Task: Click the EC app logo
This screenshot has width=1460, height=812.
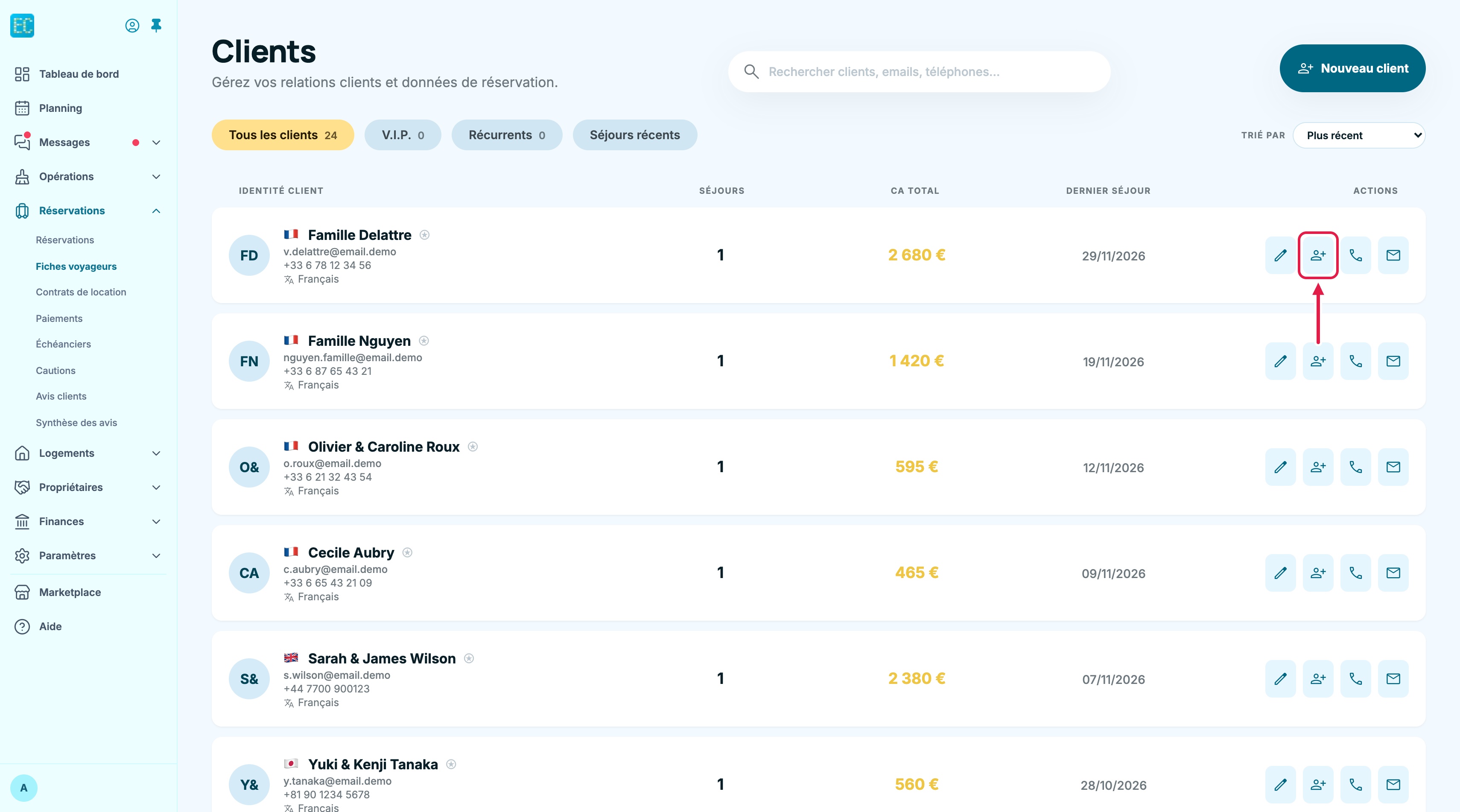Action: (22, 26)
